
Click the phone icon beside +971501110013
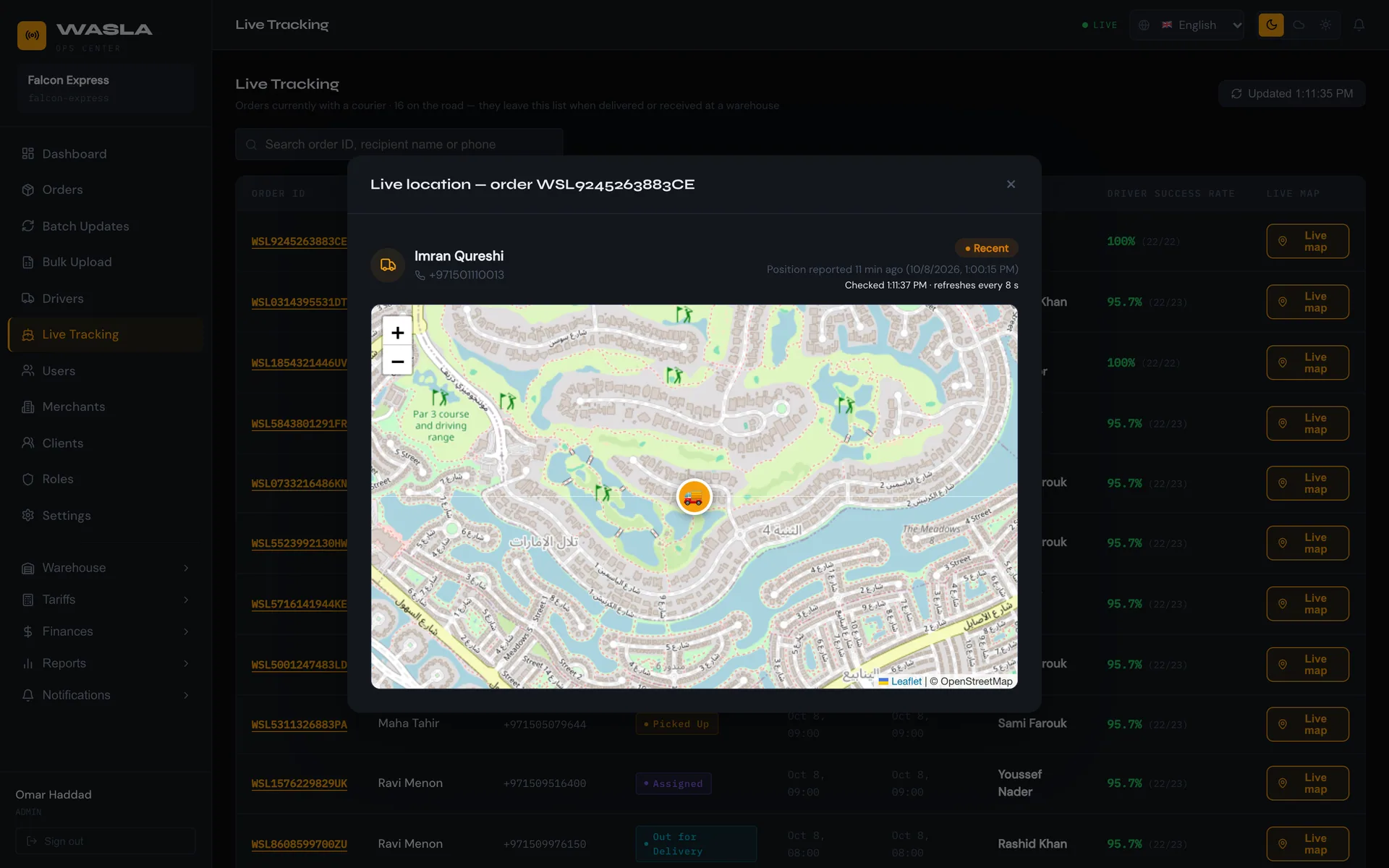click(x=420, y=276)
